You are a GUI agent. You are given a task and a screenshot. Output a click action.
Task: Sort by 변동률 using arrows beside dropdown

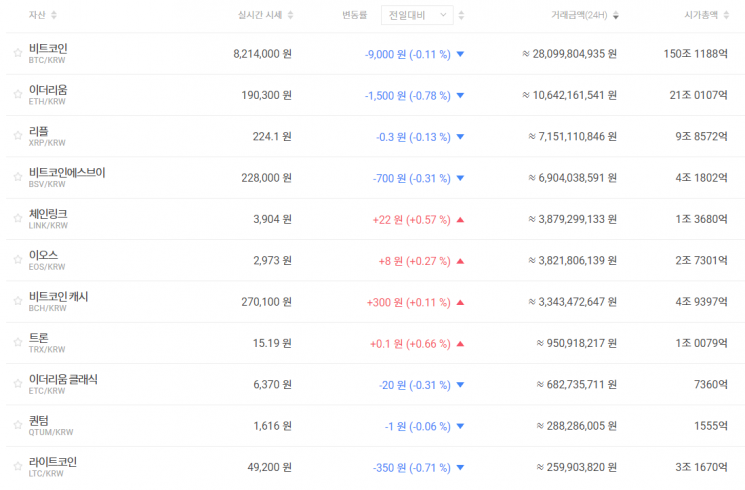pyautogui.click(x=461, y=15)
